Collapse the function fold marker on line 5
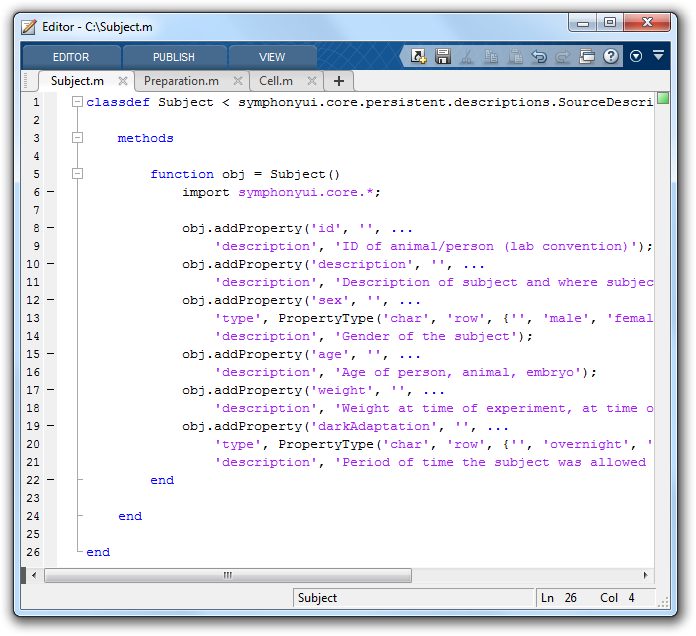Screen dimensions: 696x636 [77, 174]
